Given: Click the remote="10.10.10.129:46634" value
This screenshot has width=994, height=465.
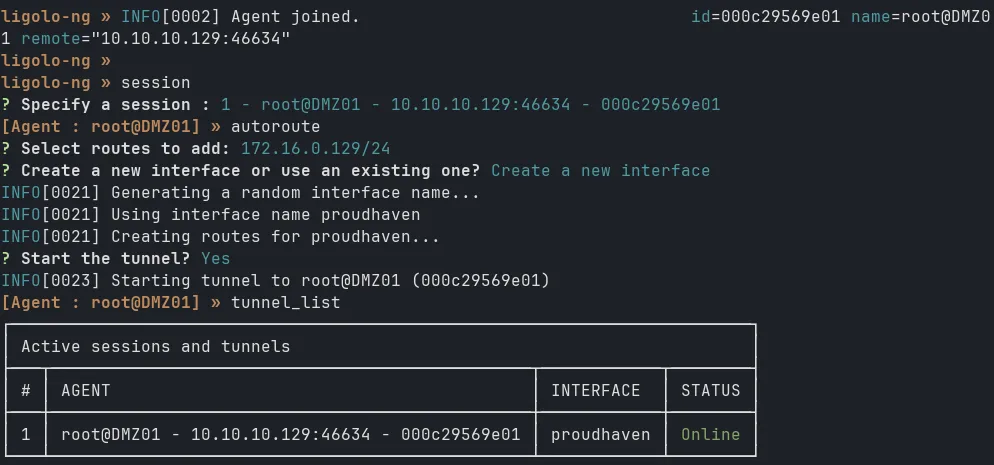Looking at the screenshot, I should click(155, 39).
